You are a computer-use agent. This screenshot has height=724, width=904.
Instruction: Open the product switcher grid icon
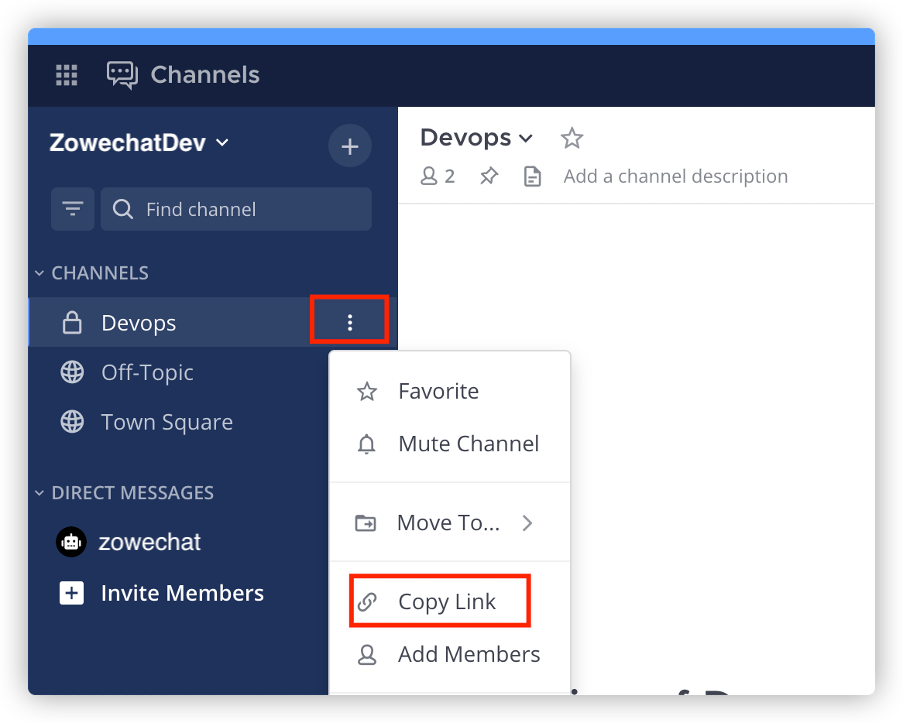click(x=67, y=75)
